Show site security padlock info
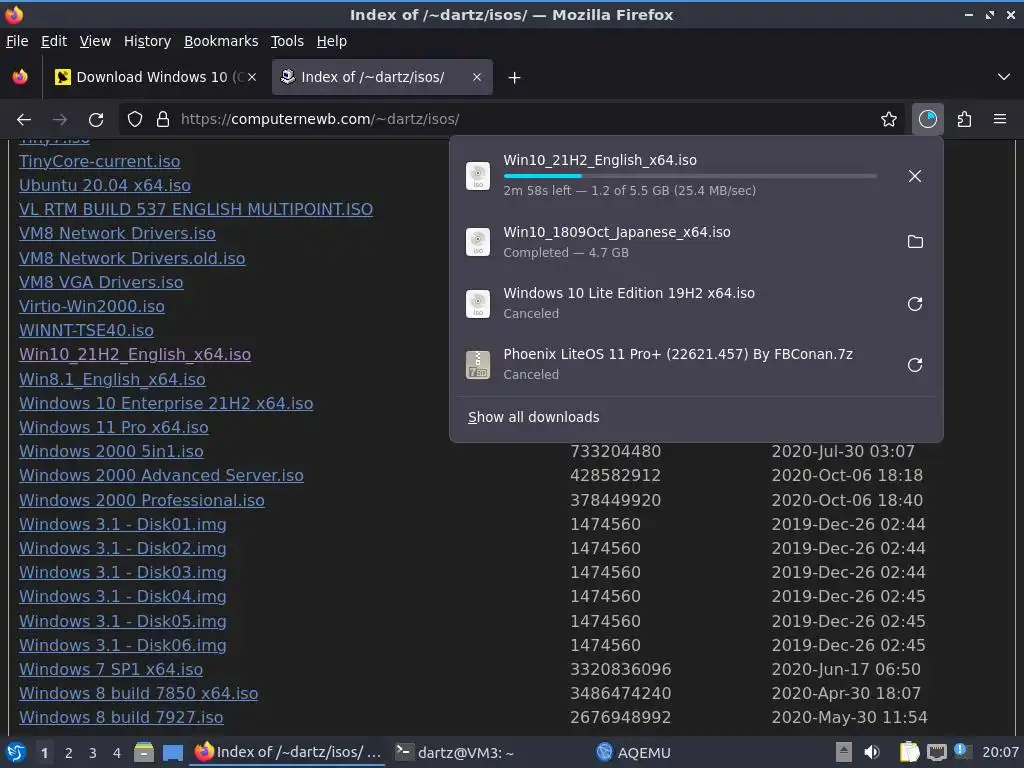The image size is (1024, 768). pos(163,120)
